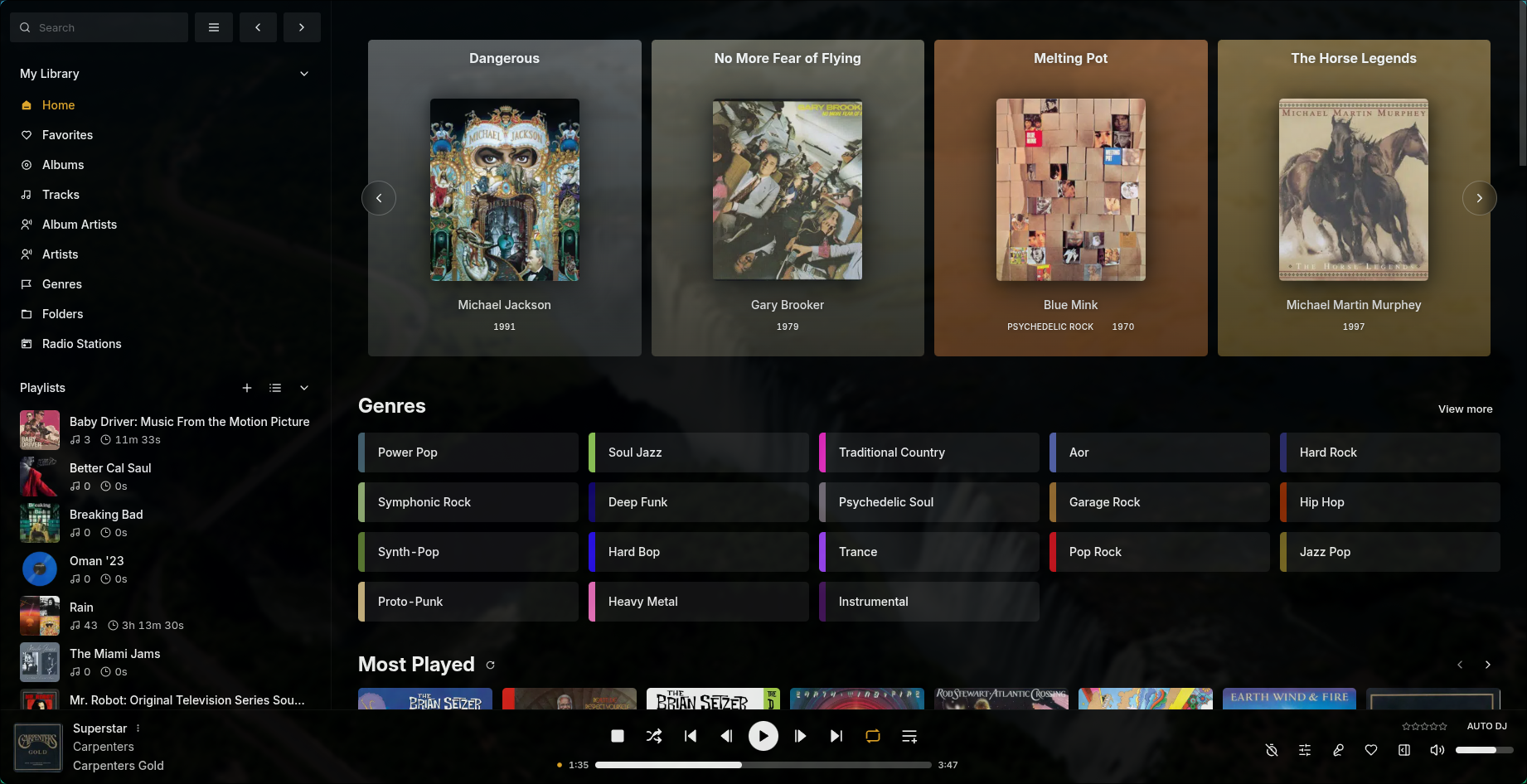
Task: Click View more for Genres
Action: point(1466,409)
